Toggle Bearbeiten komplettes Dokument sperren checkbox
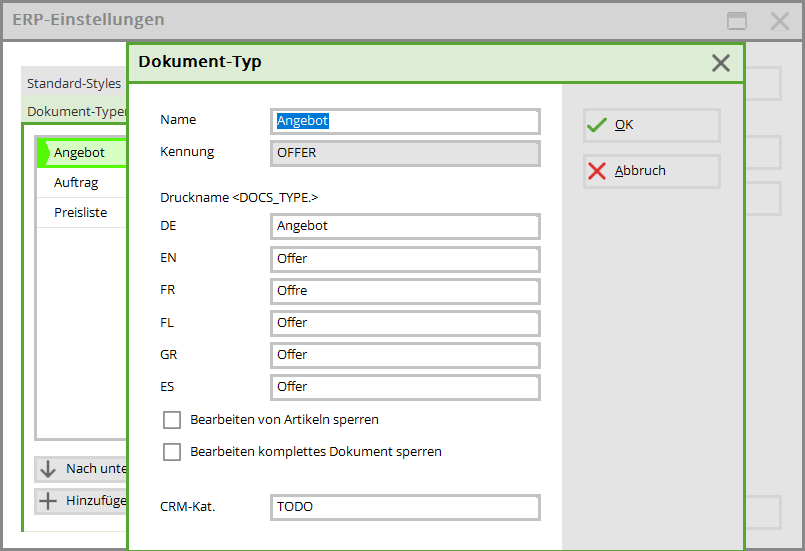The height and width of the screenshot is (551, 805). coord(172,452)
